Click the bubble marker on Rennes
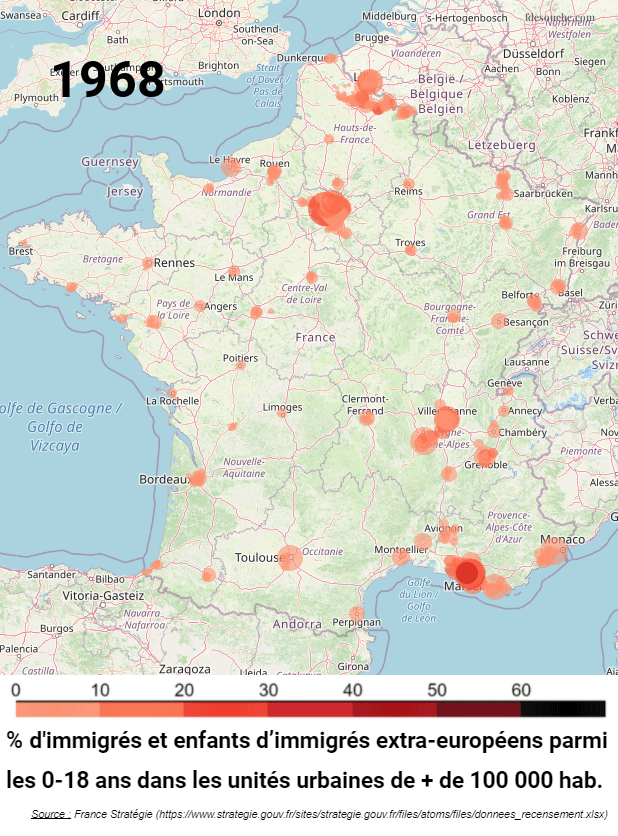618x836 pixels. click(147, 263)
